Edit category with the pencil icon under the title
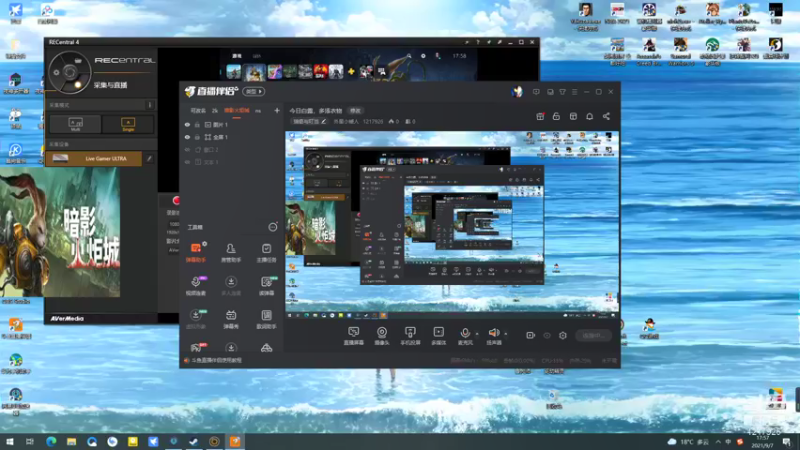800x450 pixels. pyautogui.click(x=324, y=121)
